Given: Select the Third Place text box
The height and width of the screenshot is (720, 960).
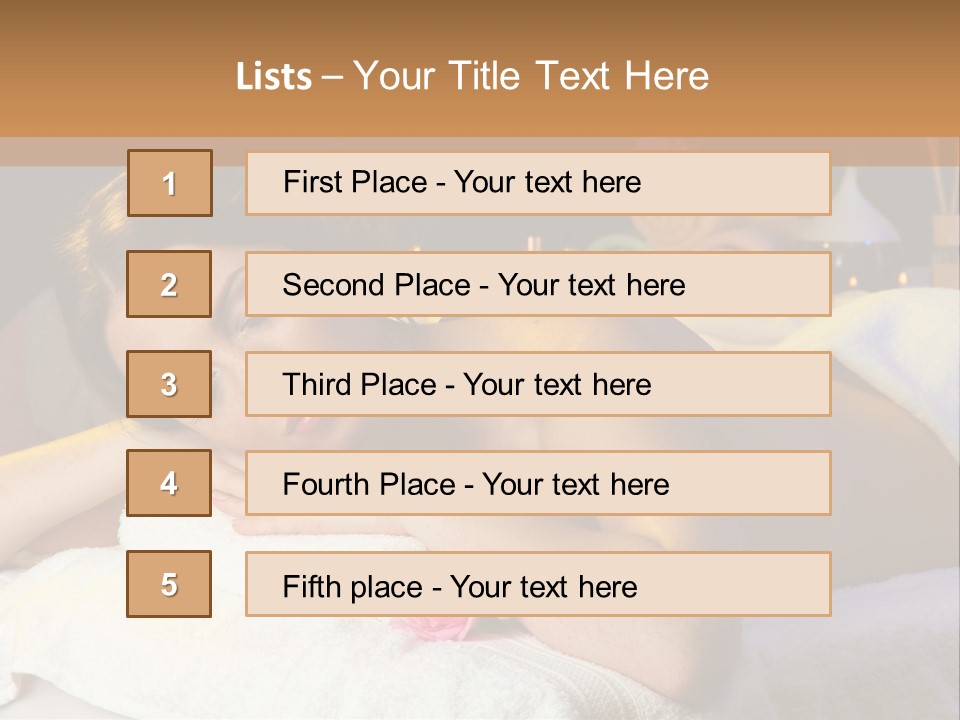Looking at the screenshot, I should [538, 384].
